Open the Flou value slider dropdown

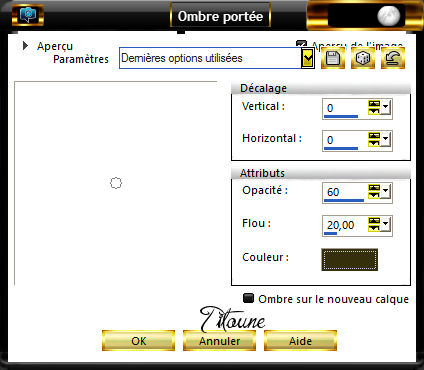[386, 224]
